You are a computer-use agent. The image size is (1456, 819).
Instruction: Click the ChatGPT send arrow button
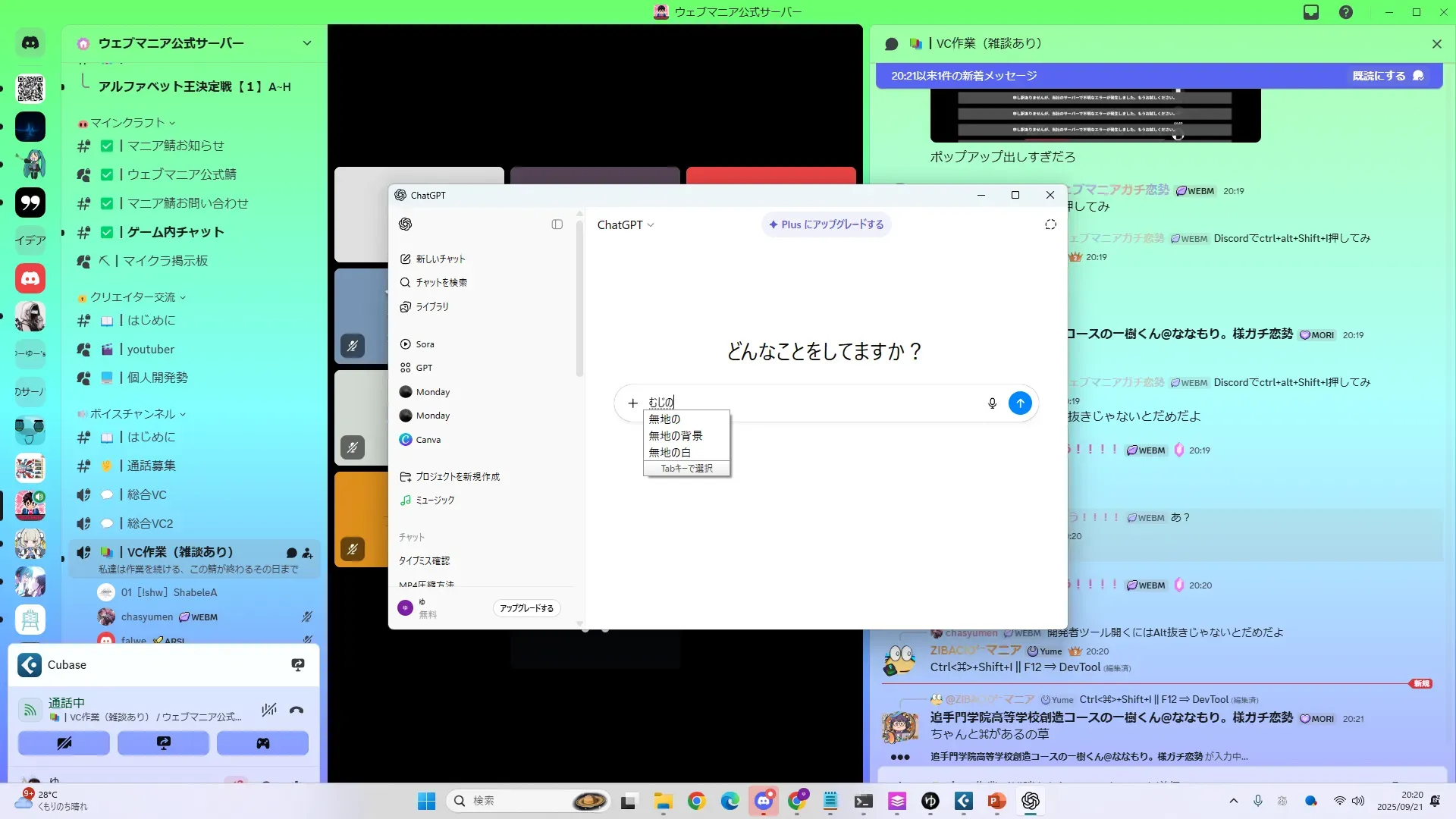tap(1020, 403)
